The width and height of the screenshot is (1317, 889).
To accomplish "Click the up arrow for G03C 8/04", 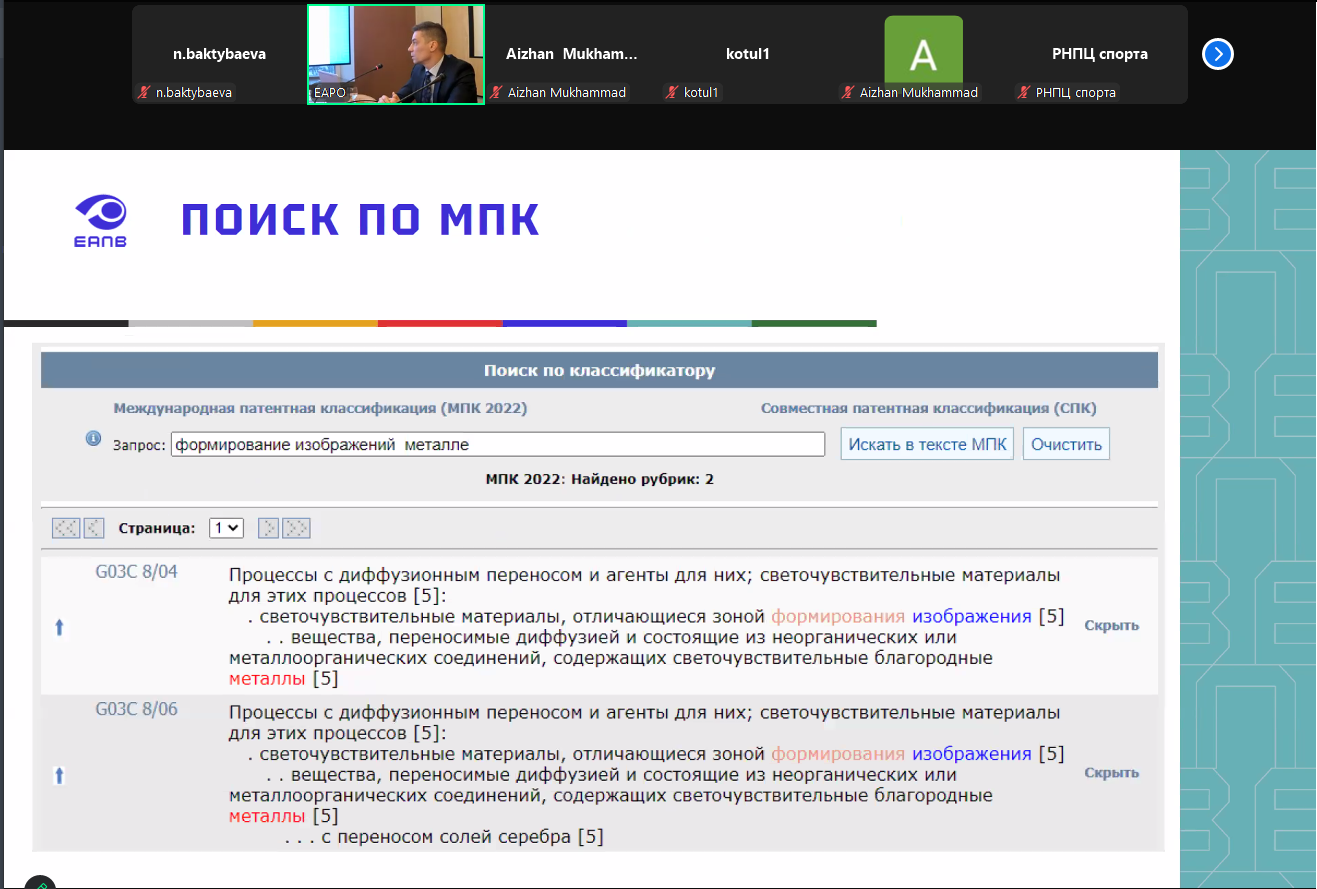I will click(x=59, y=627).
